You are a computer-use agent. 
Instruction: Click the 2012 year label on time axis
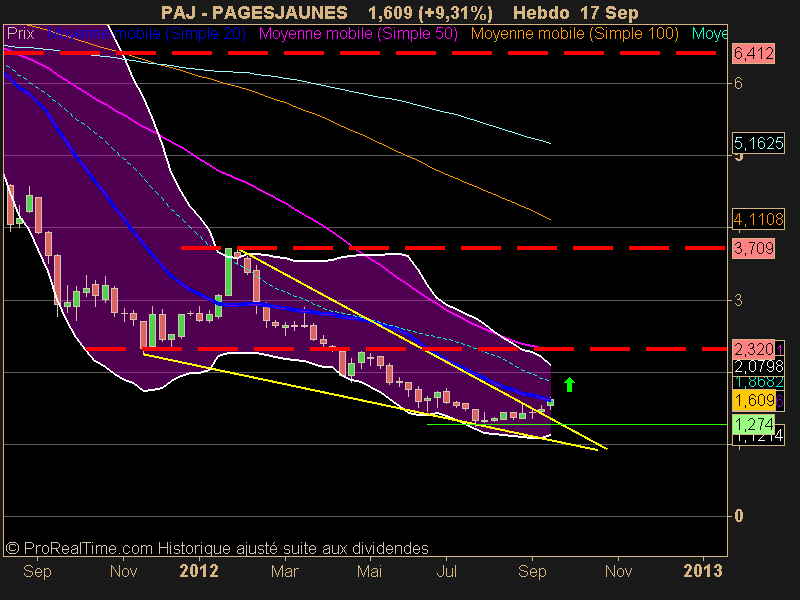click(x=199, y=571)
